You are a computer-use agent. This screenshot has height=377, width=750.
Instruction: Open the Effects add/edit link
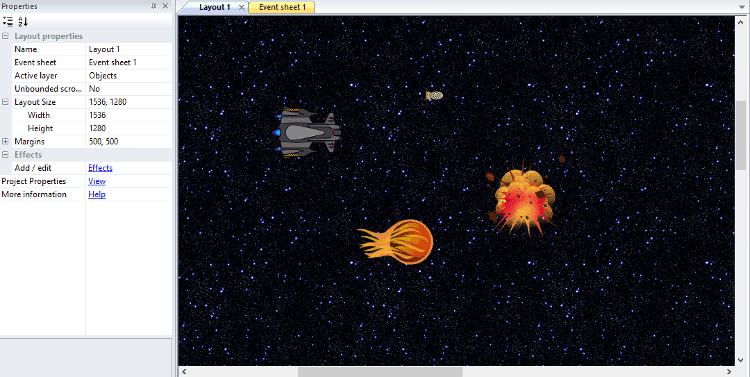[100, 168]
